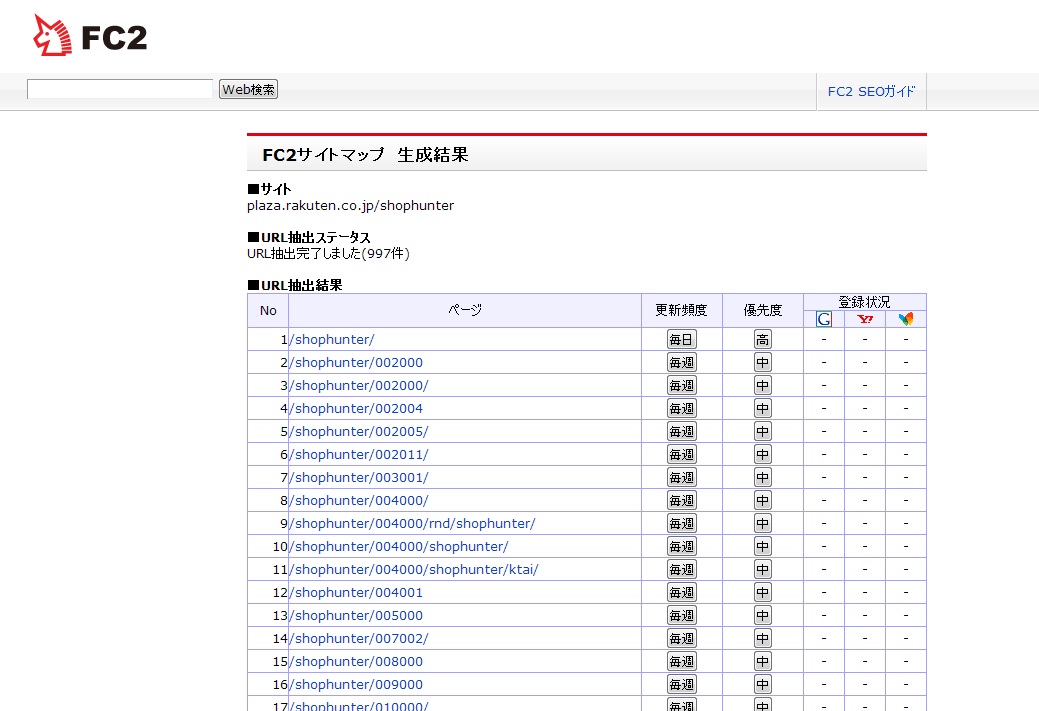The height and width of the screenshot is (711, 1039).
Task: Open the /shophunter/009000 link
Action: 355,685
